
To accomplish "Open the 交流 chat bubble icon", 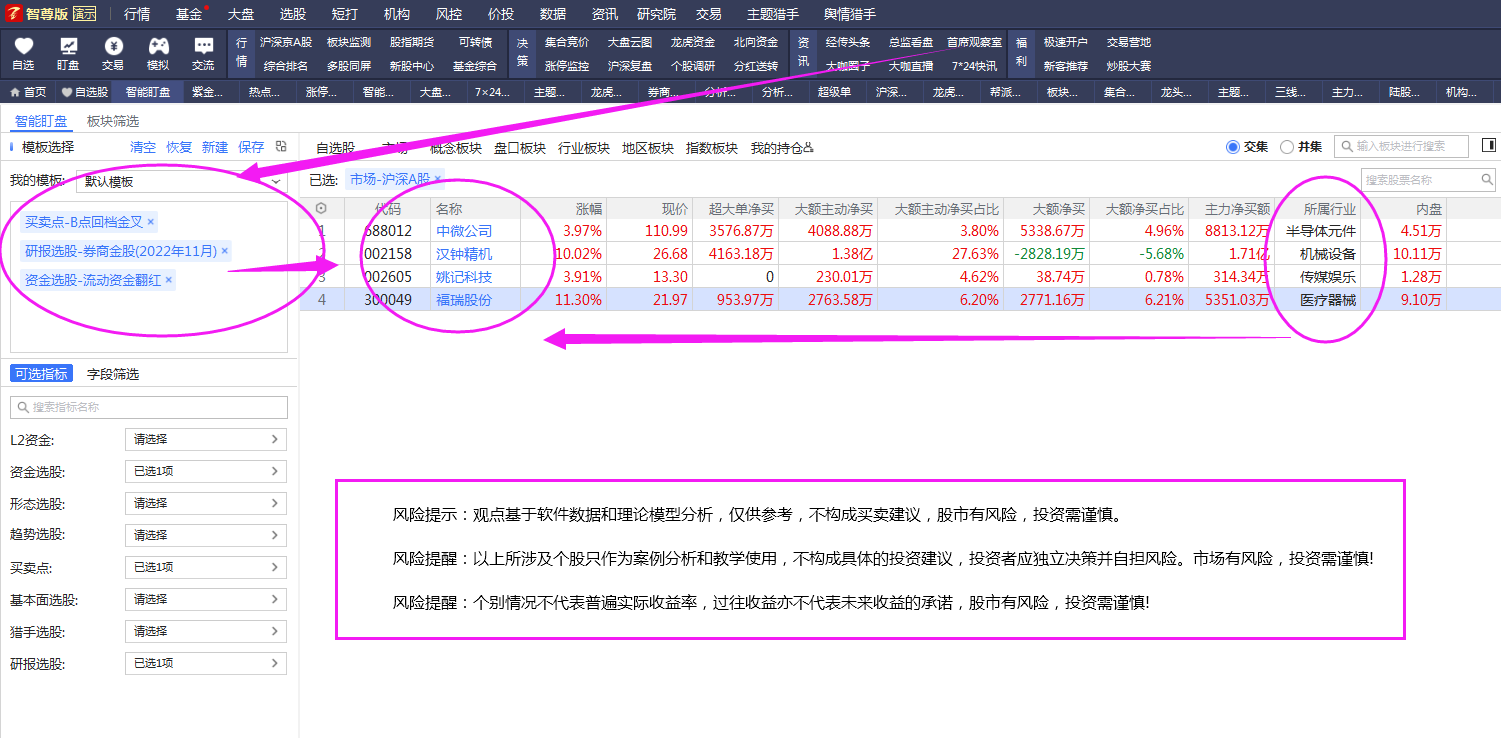I will [203, 46].
